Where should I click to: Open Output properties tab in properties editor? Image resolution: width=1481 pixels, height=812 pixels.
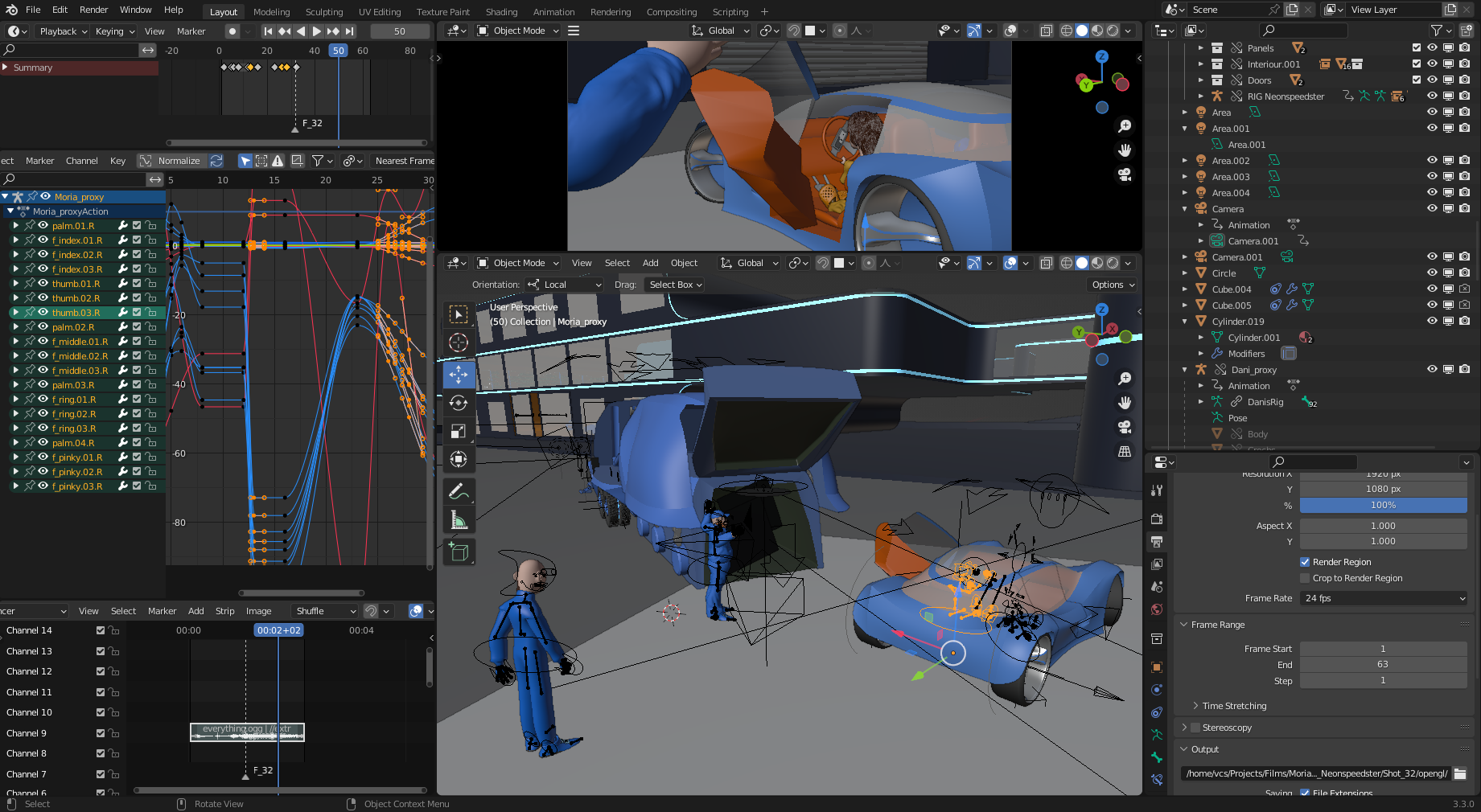pos(1157,541)
